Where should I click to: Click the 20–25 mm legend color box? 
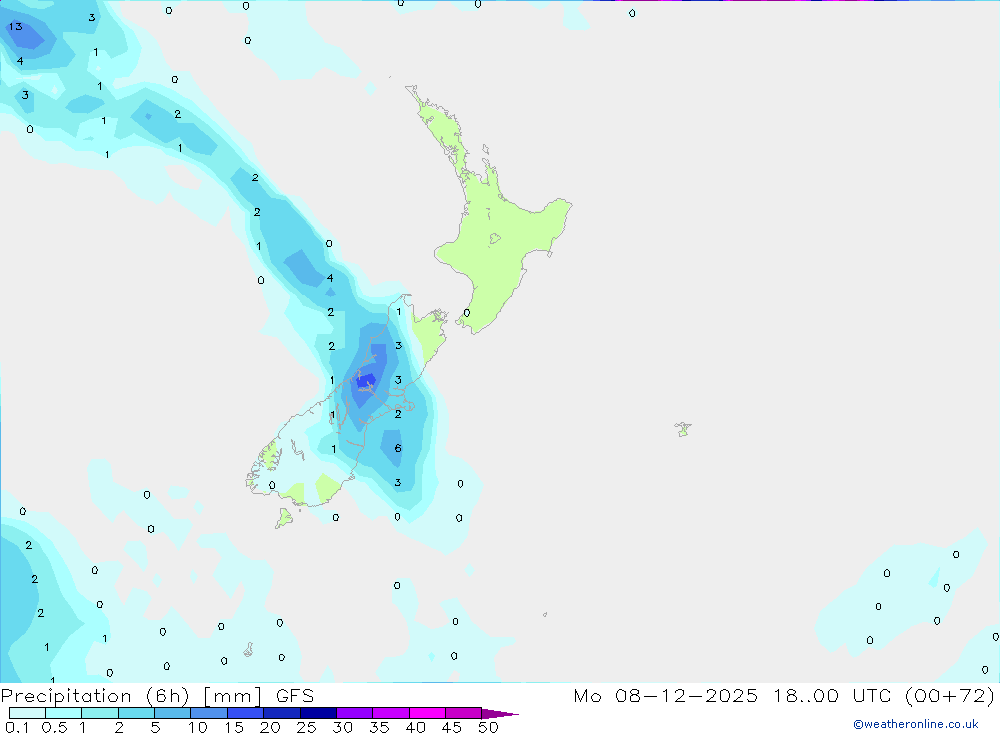pos(281,713)
